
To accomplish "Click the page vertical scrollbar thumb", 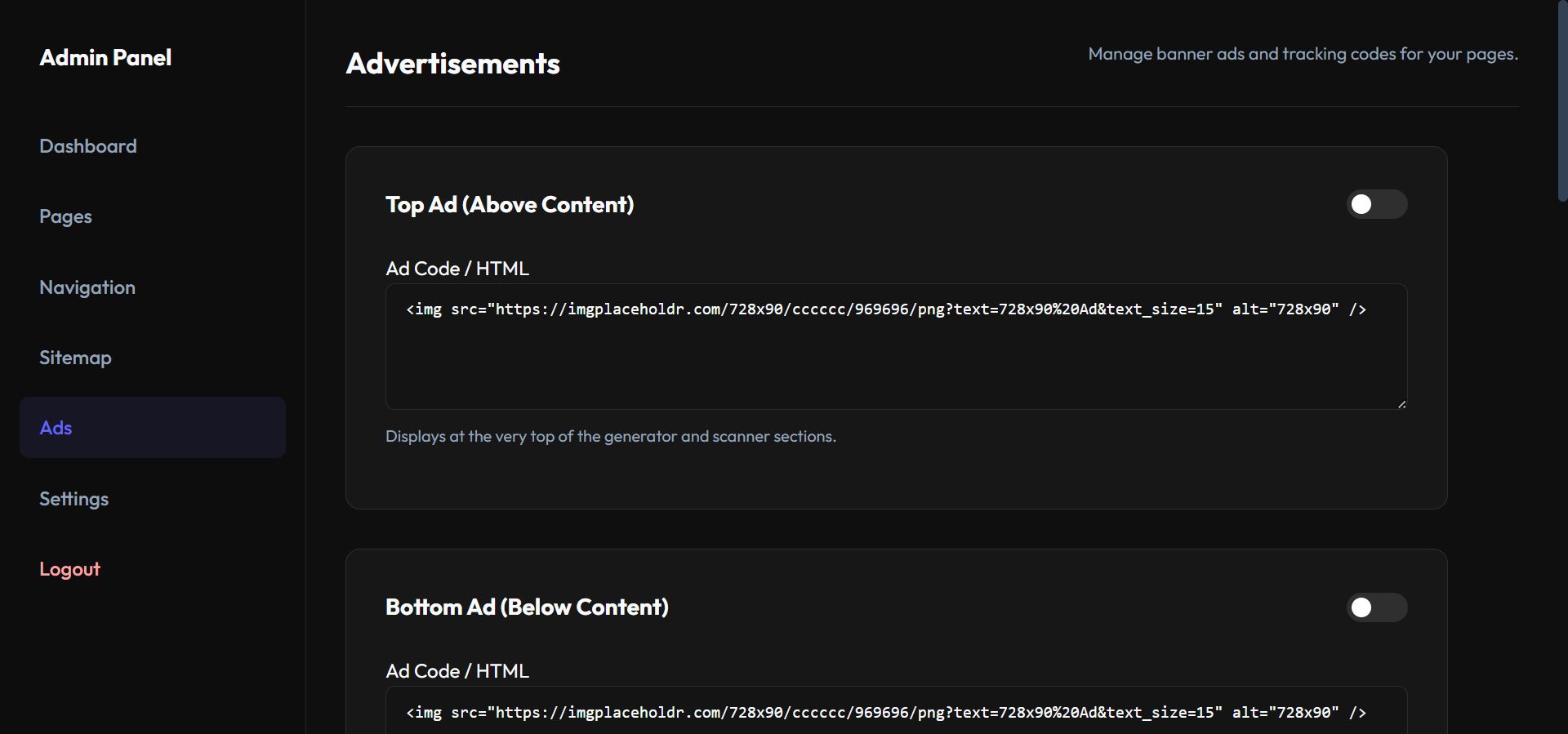I will [x=1562, y=98].
